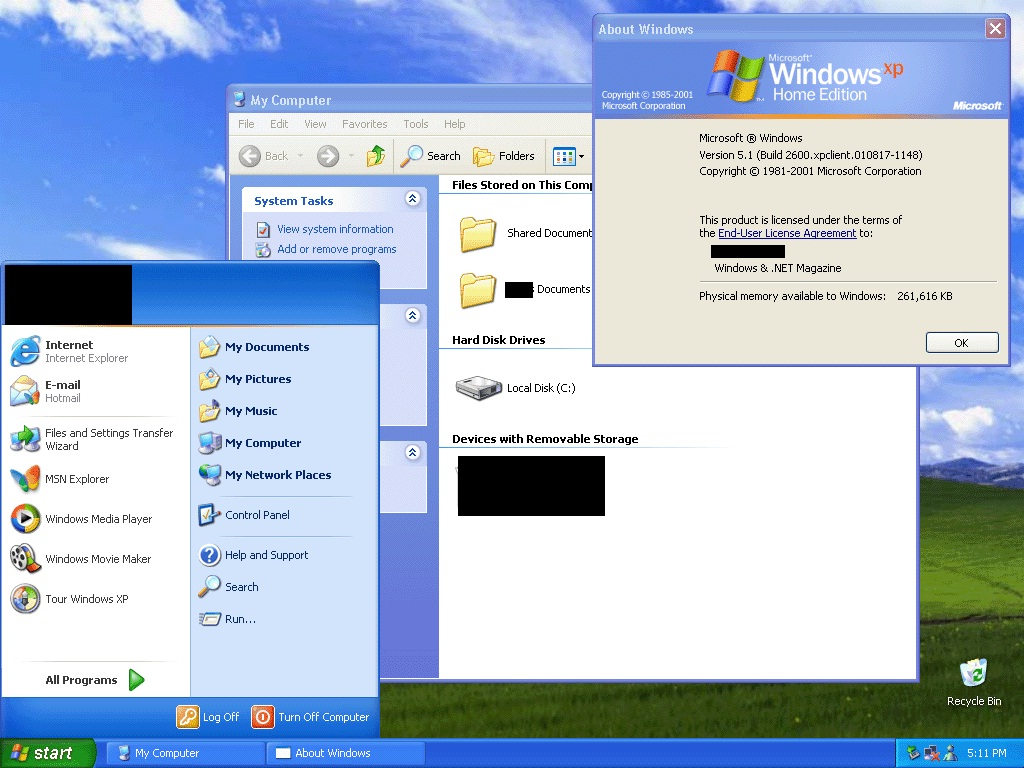Collapse the System Tasks panel
Screen dimensions: 1024x768
(x=412, y=199)
